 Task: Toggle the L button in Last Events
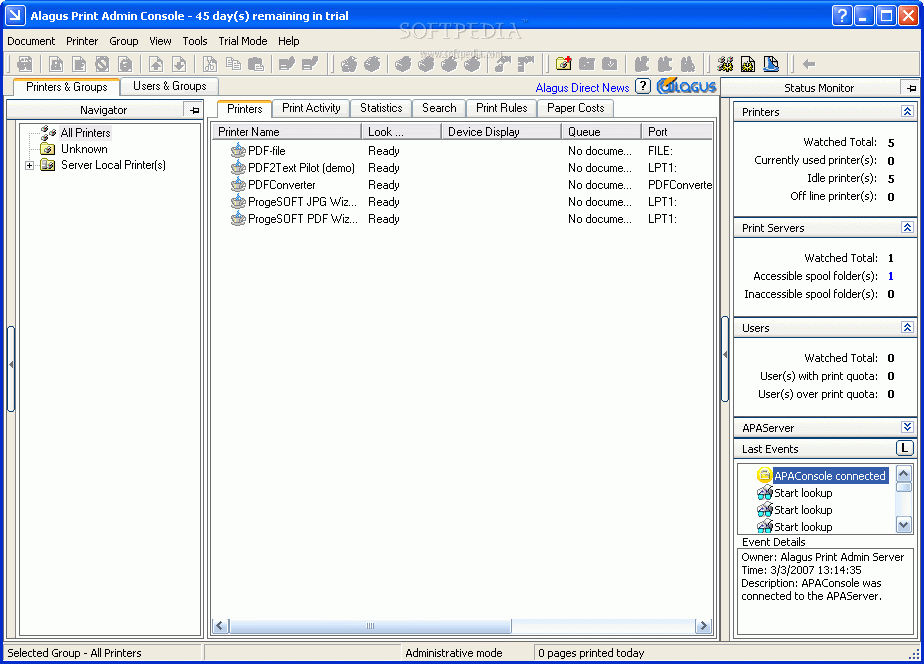click(905, 448)
